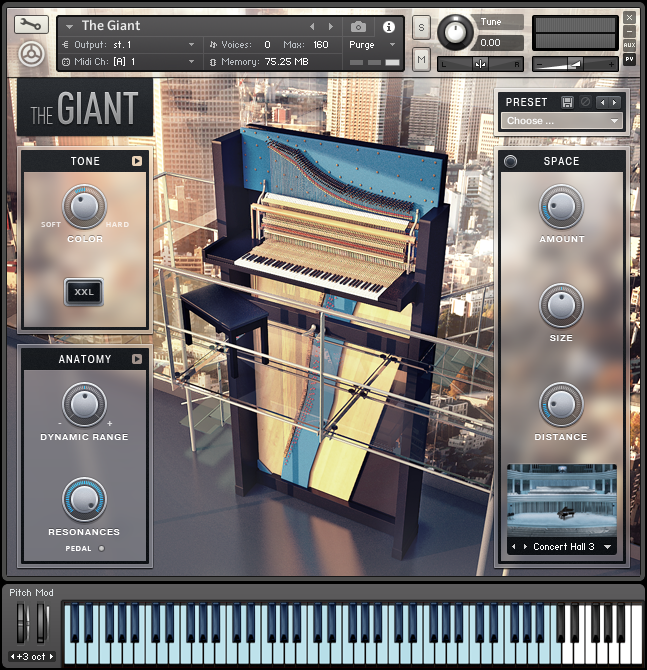Click the reverb AMOUNT knob
The image size is (647, 670).
(x=561, y=207)
